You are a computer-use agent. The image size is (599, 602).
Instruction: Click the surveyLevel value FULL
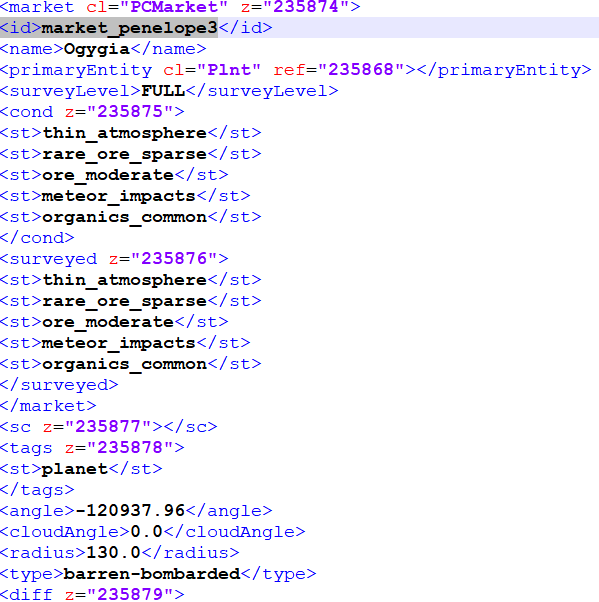[163, 91]
